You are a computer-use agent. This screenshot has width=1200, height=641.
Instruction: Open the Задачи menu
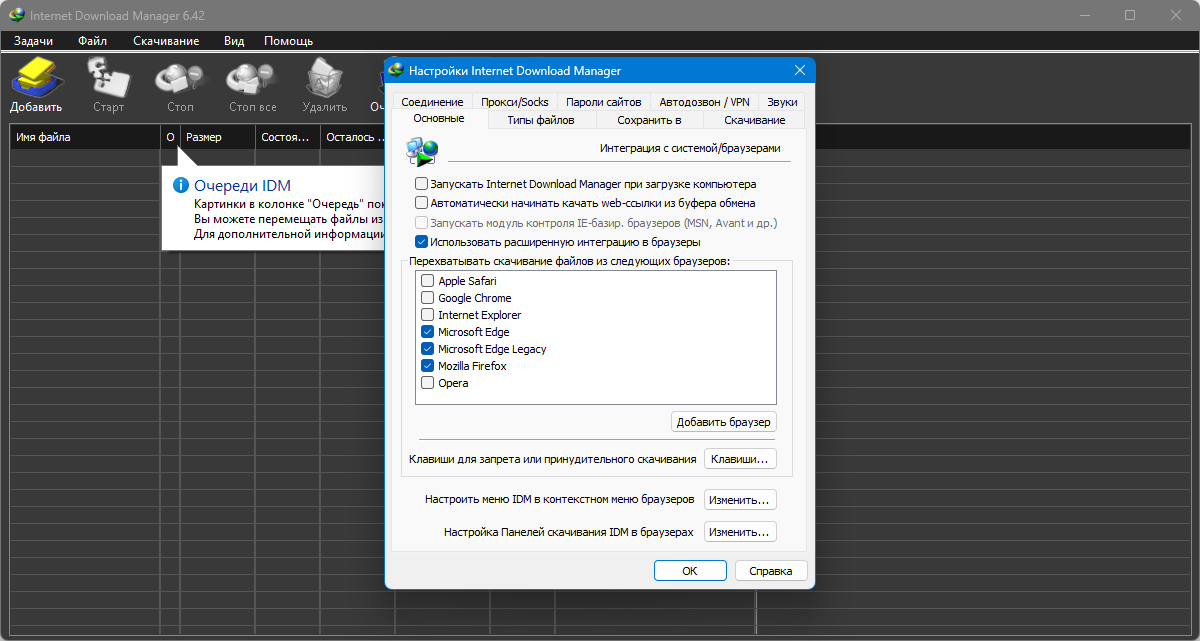(x=33, y=41)
